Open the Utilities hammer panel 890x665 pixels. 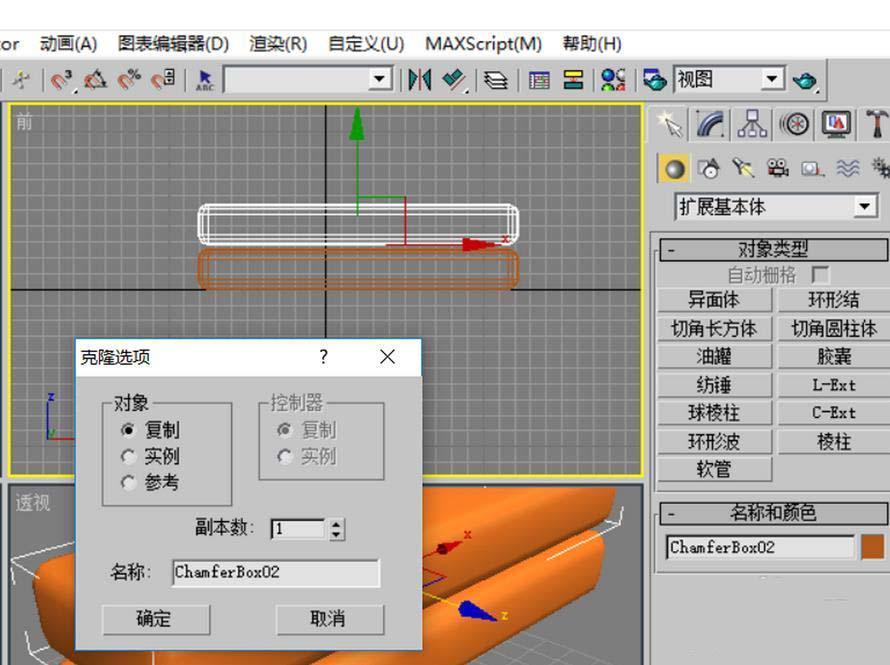tap(876, 124)
